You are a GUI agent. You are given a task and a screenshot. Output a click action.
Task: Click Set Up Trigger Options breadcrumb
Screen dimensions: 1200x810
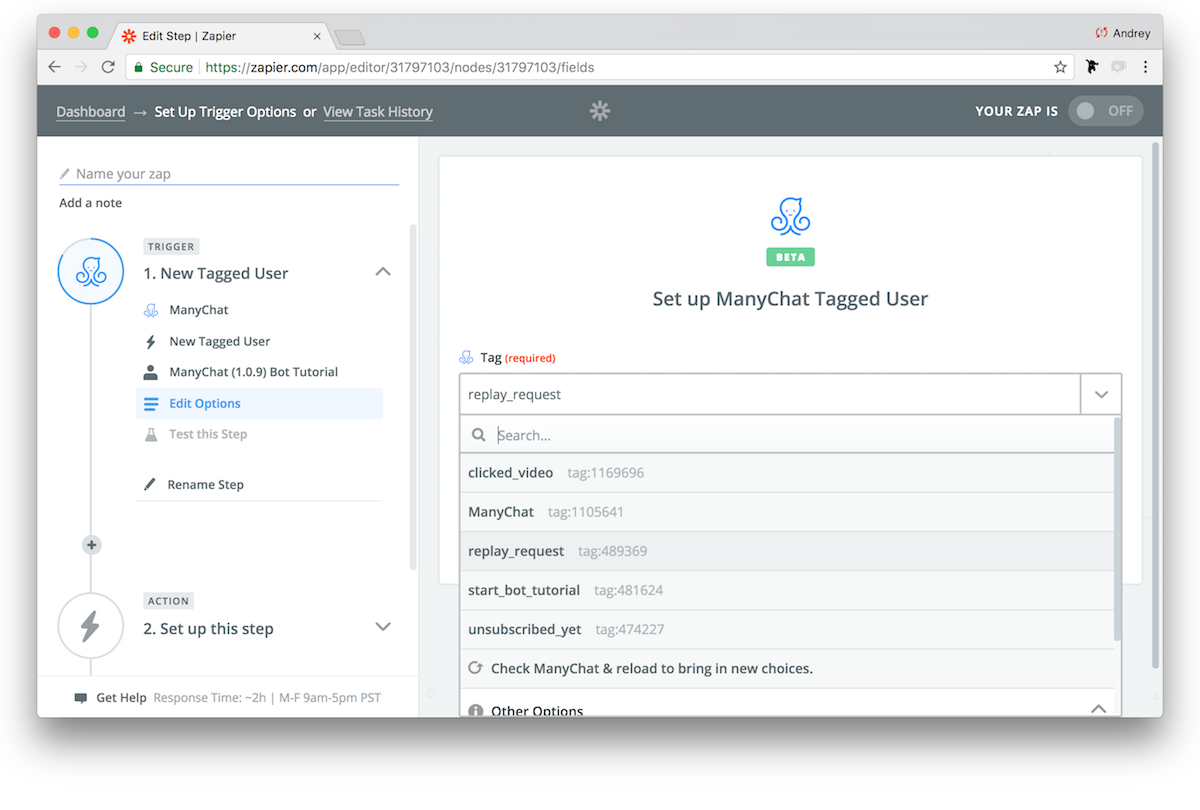point(225,112)
